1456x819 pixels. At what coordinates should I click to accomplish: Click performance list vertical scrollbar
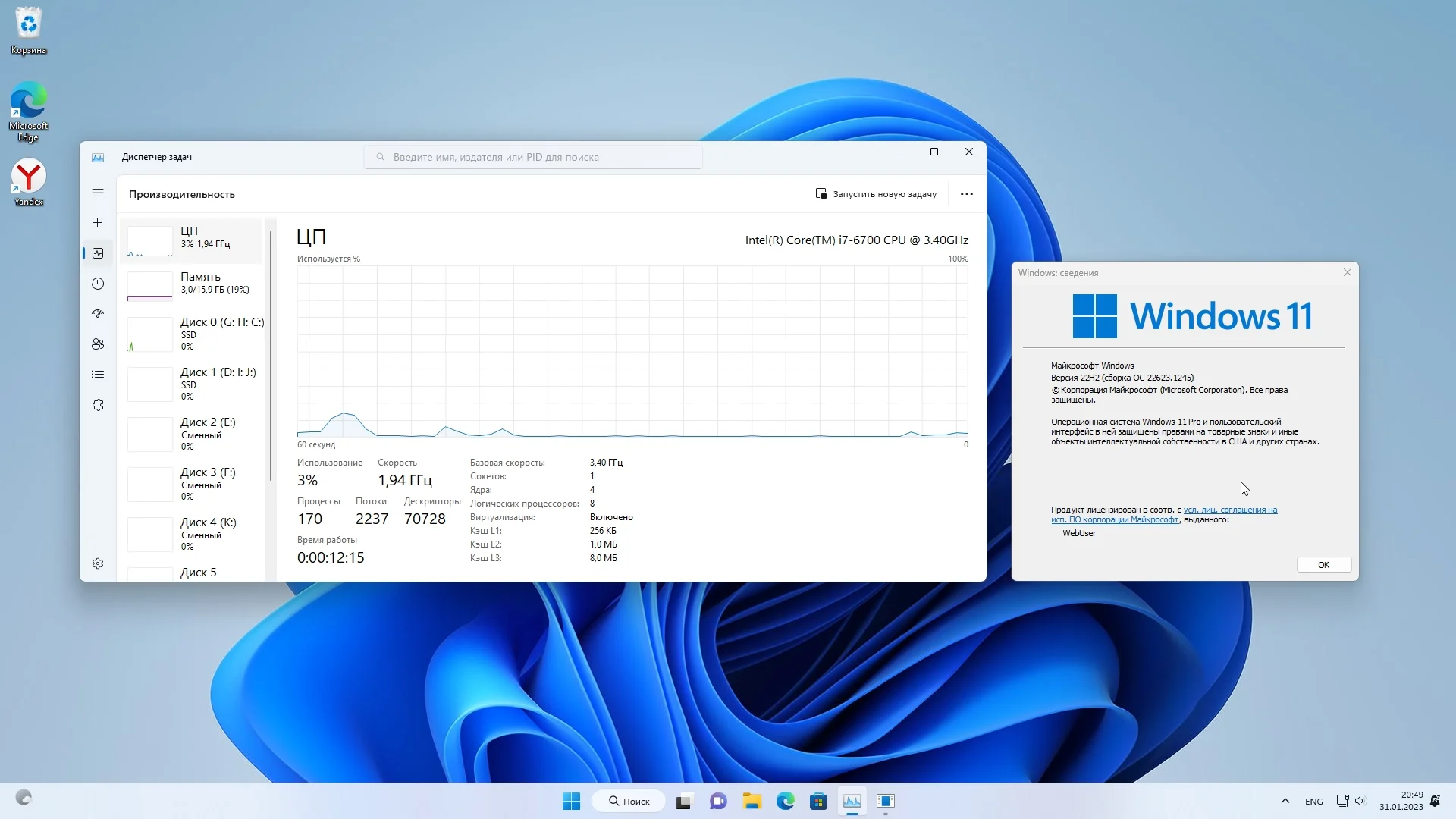(270, 356)
